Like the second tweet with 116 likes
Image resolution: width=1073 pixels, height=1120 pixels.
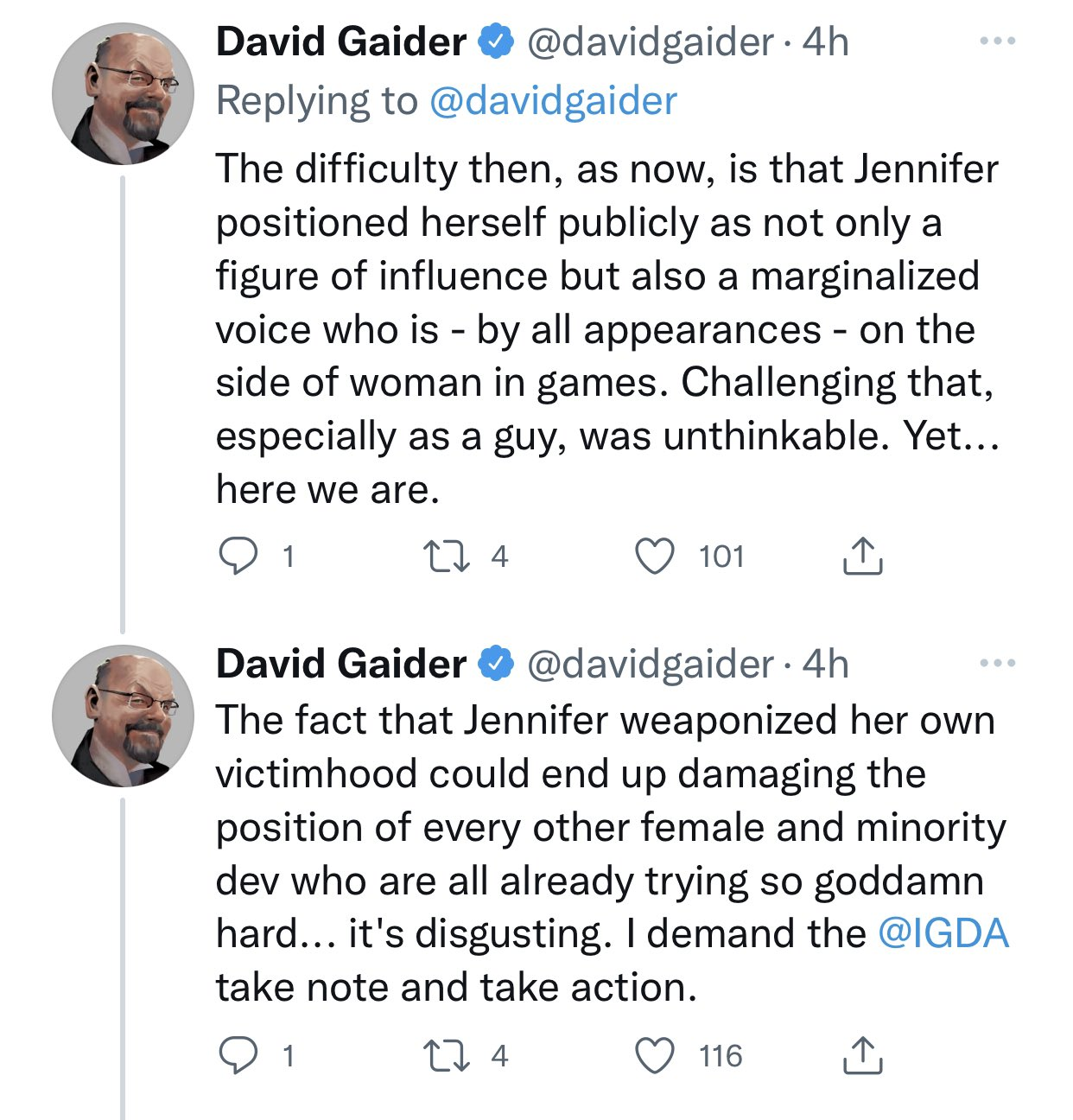point(655,1056)
